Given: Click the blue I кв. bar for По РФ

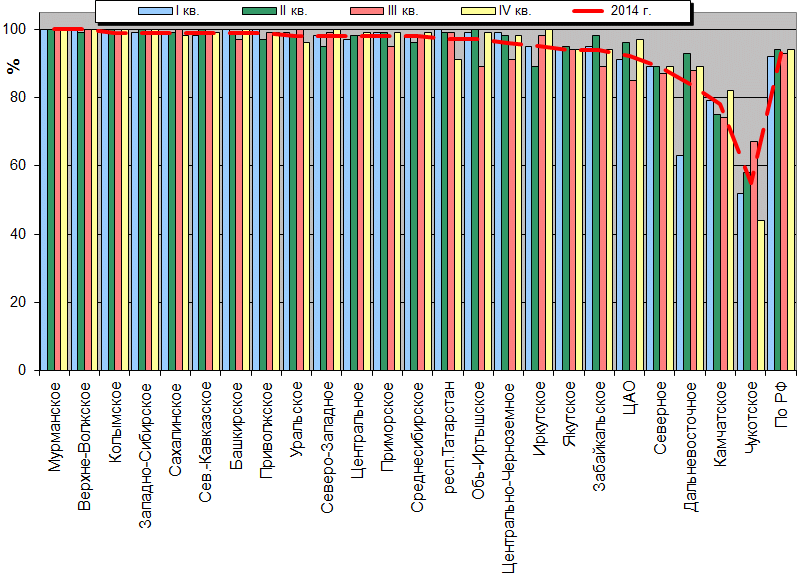Looking at the screenshot, I should click(770, 213).
